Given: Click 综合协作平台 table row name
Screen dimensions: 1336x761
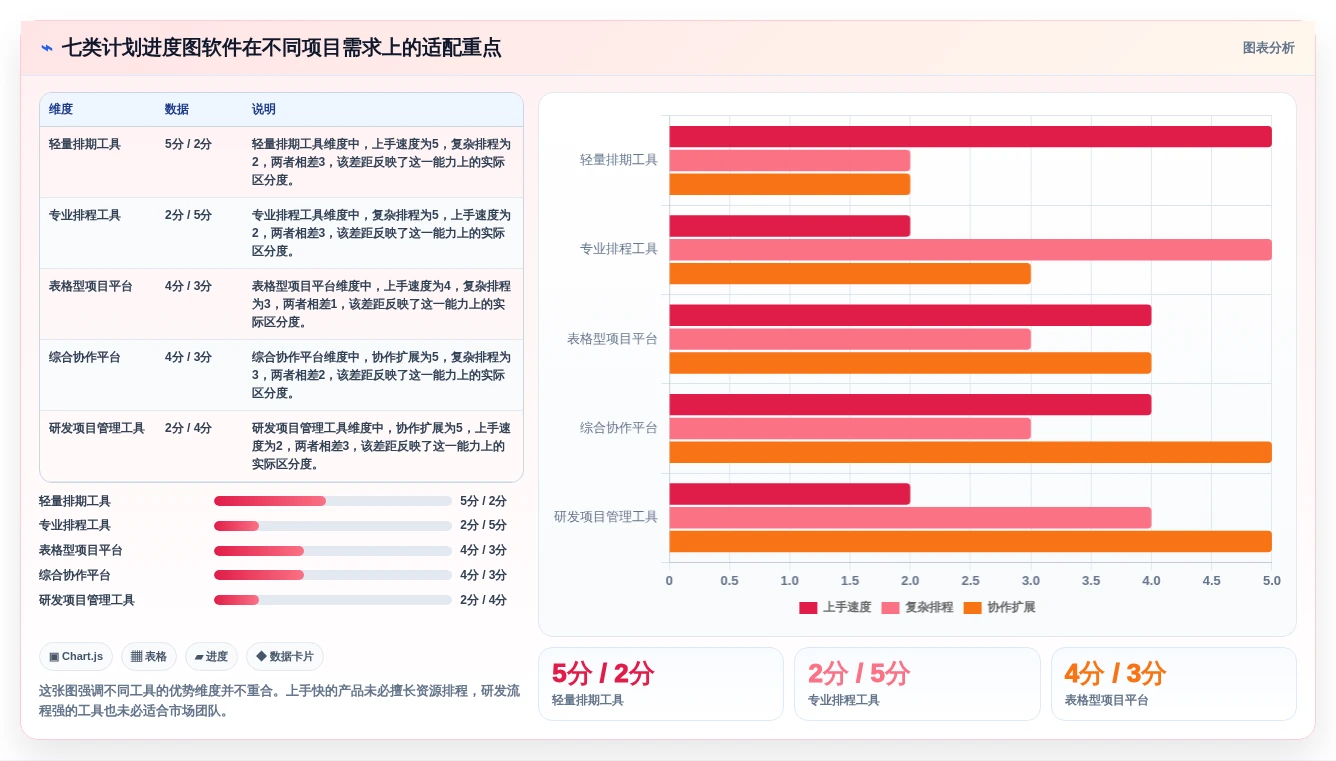Looking at the screenshot, I should (85, 357).
